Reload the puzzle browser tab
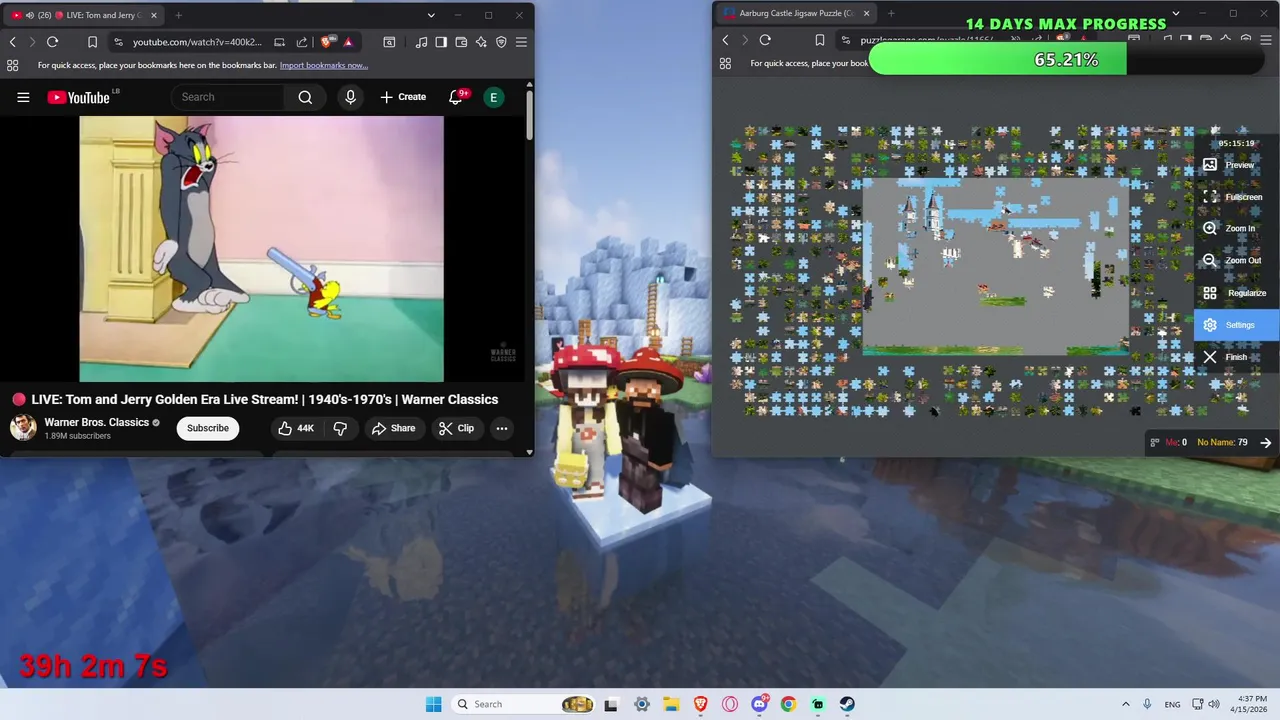This screenshot has height=720, width=1280. [x=765, y=40]
